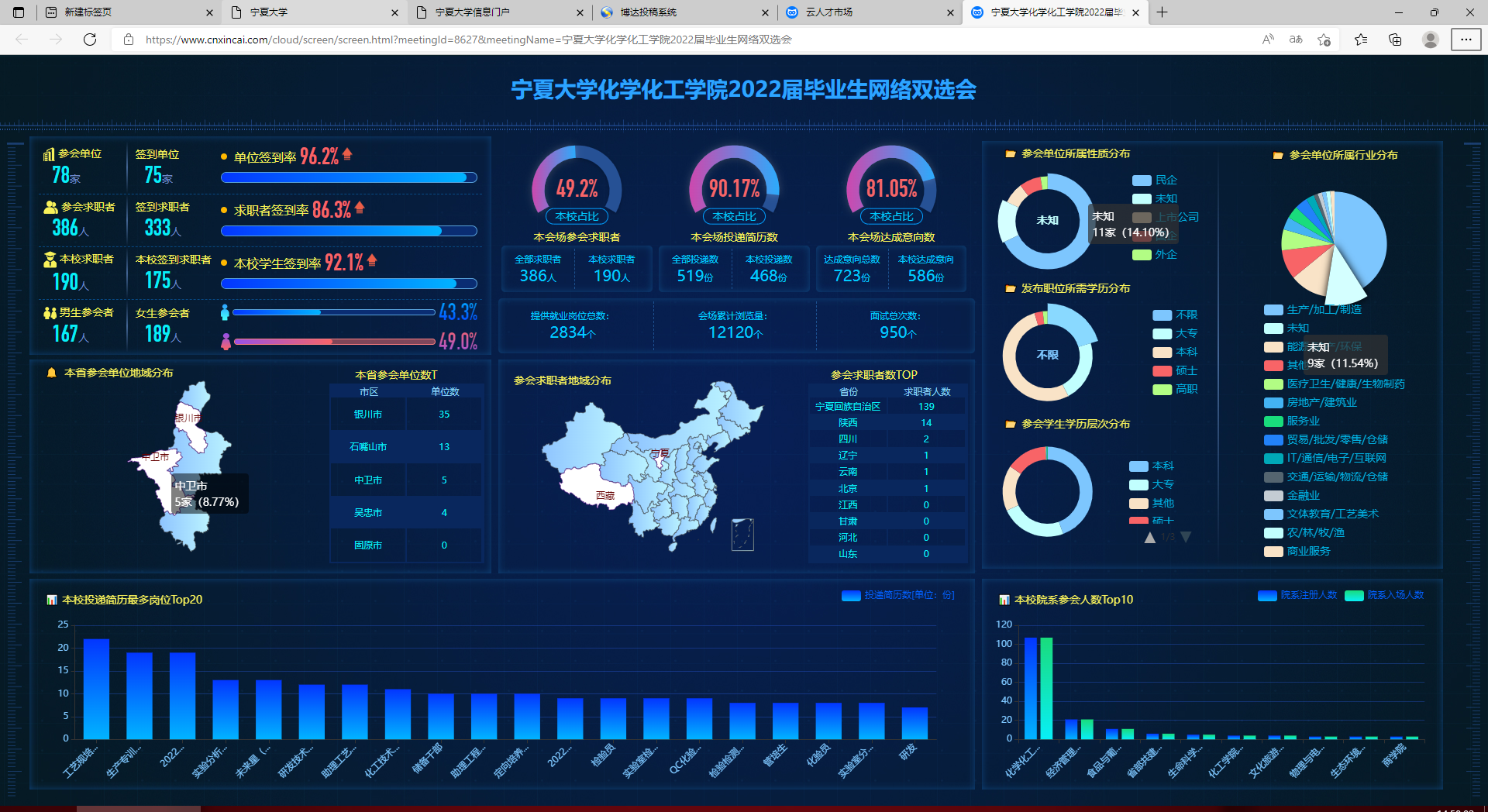Screen dimensions: 1488x812
Task: Open a new tab with plus button
Action: pos(1162,12)
